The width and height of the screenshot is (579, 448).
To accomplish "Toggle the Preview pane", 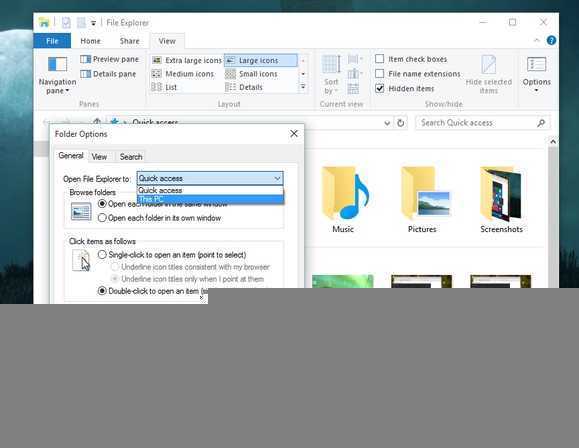I will click(109, 59).
